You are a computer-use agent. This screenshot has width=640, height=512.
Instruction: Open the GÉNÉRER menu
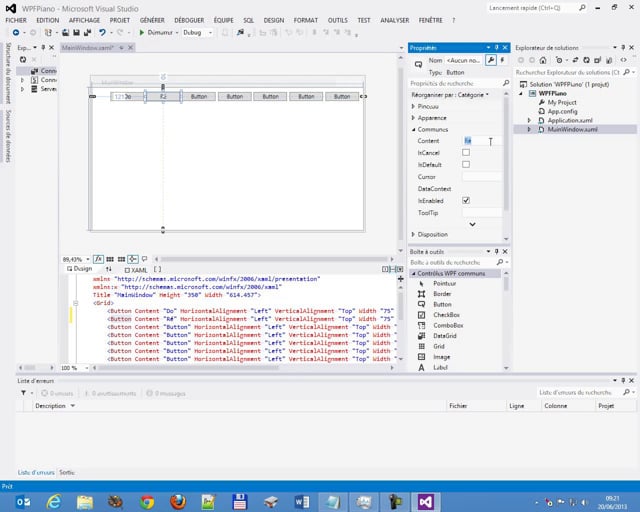[152, 20]
